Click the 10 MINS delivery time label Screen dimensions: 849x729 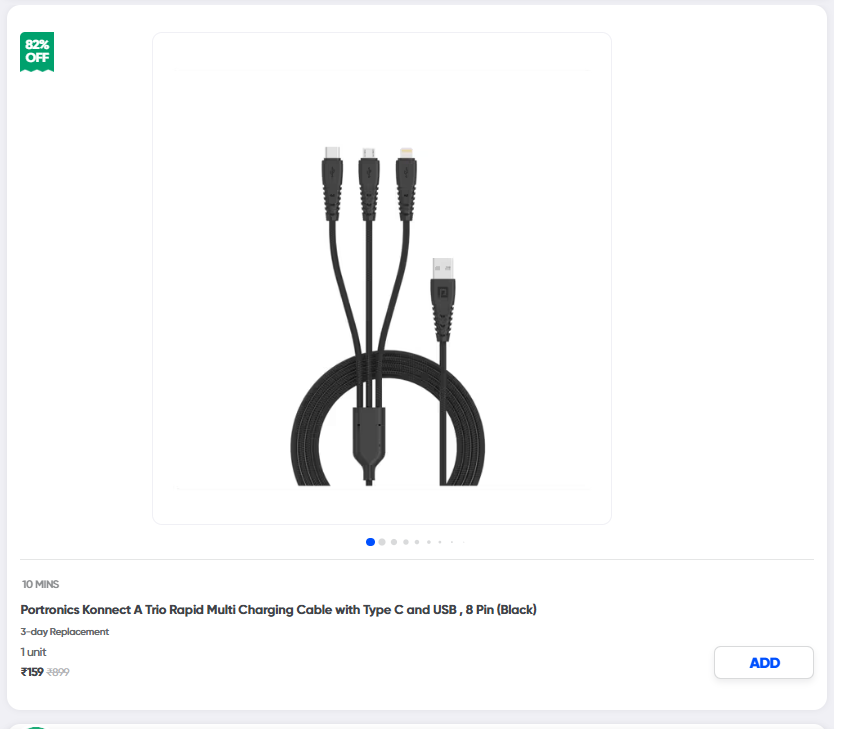pyautogui.click(x=41, y=584)
